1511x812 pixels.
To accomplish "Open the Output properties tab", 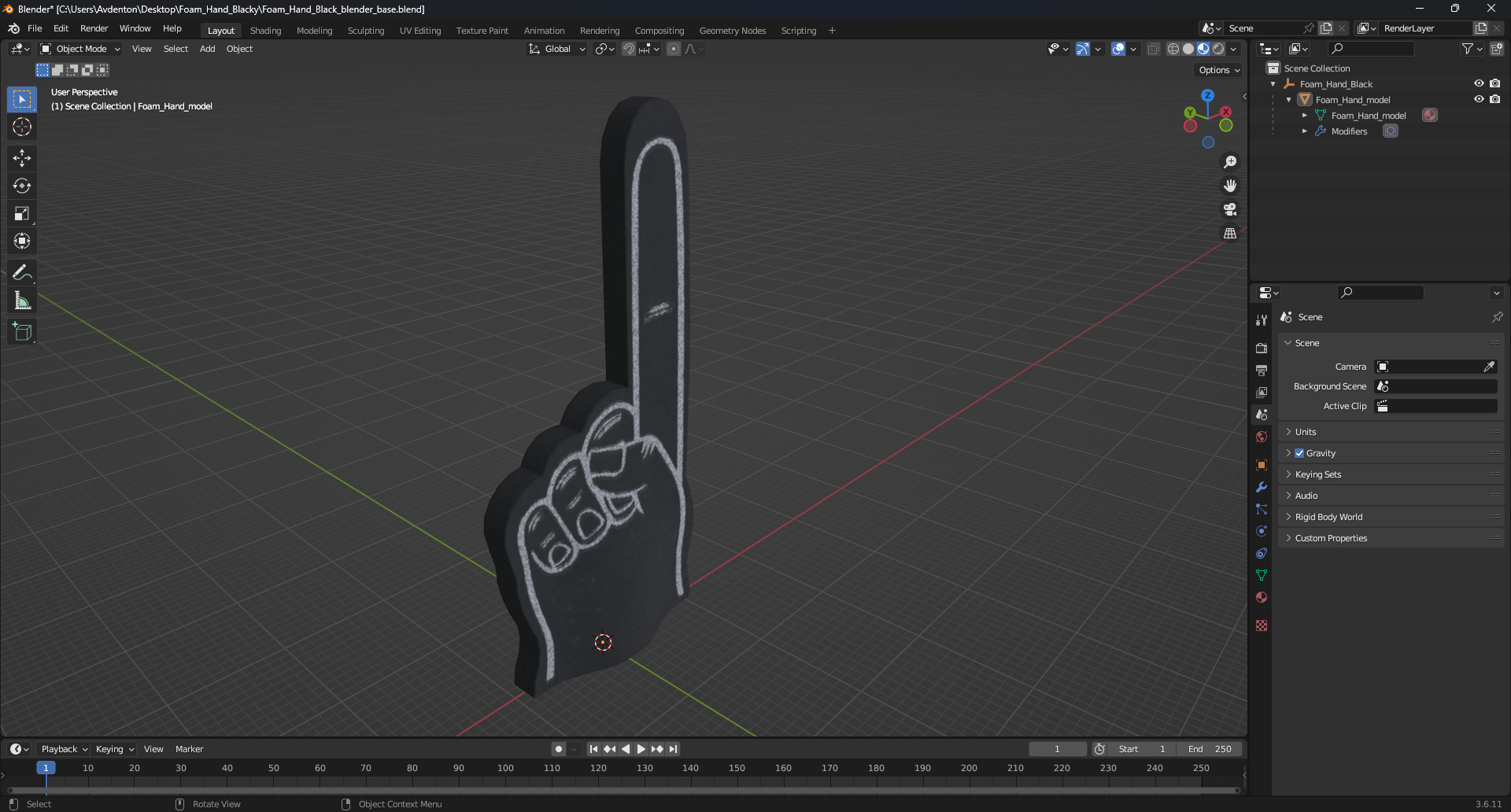I will [1262, 370].
